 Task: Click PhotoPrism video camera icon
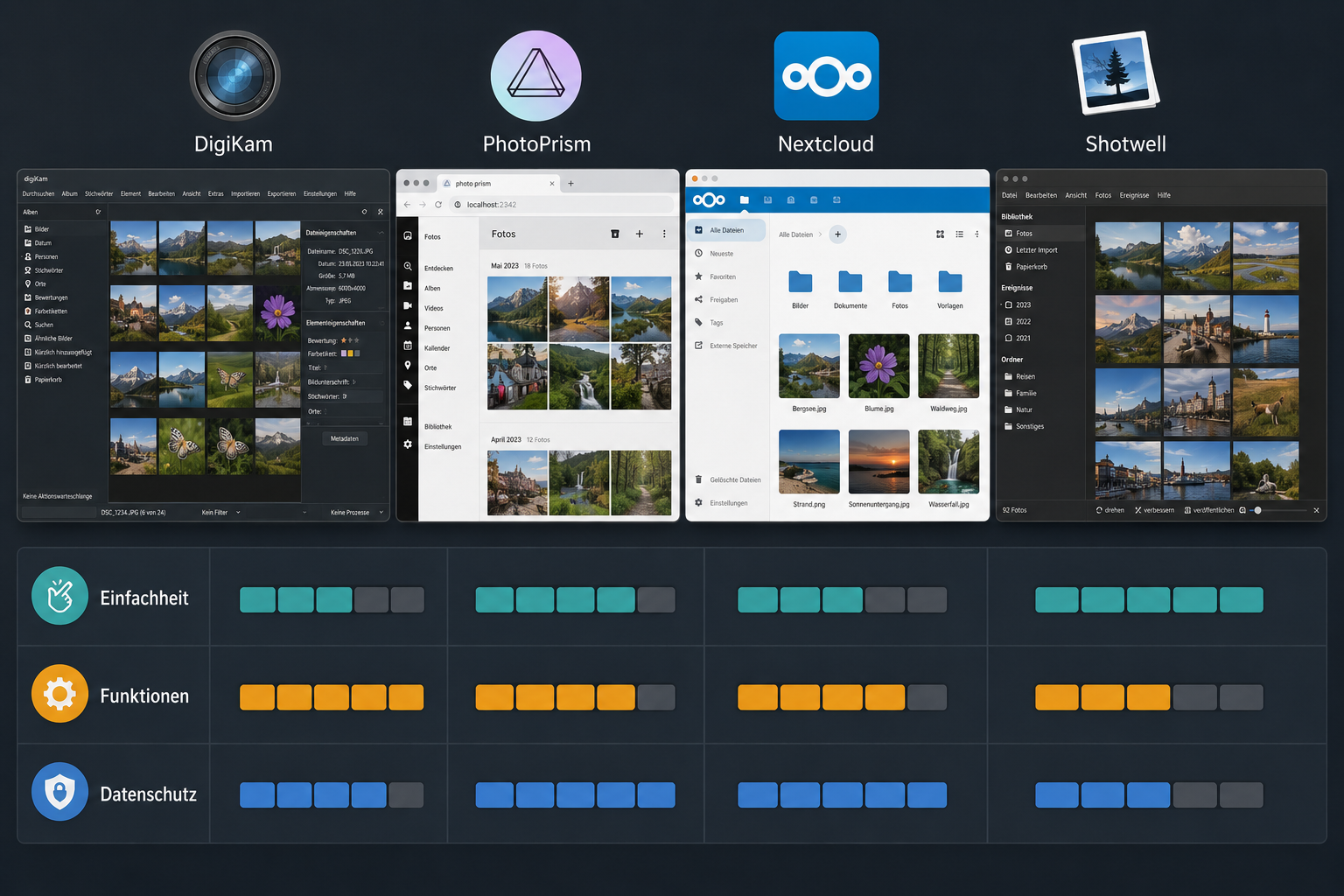[408, 305]
